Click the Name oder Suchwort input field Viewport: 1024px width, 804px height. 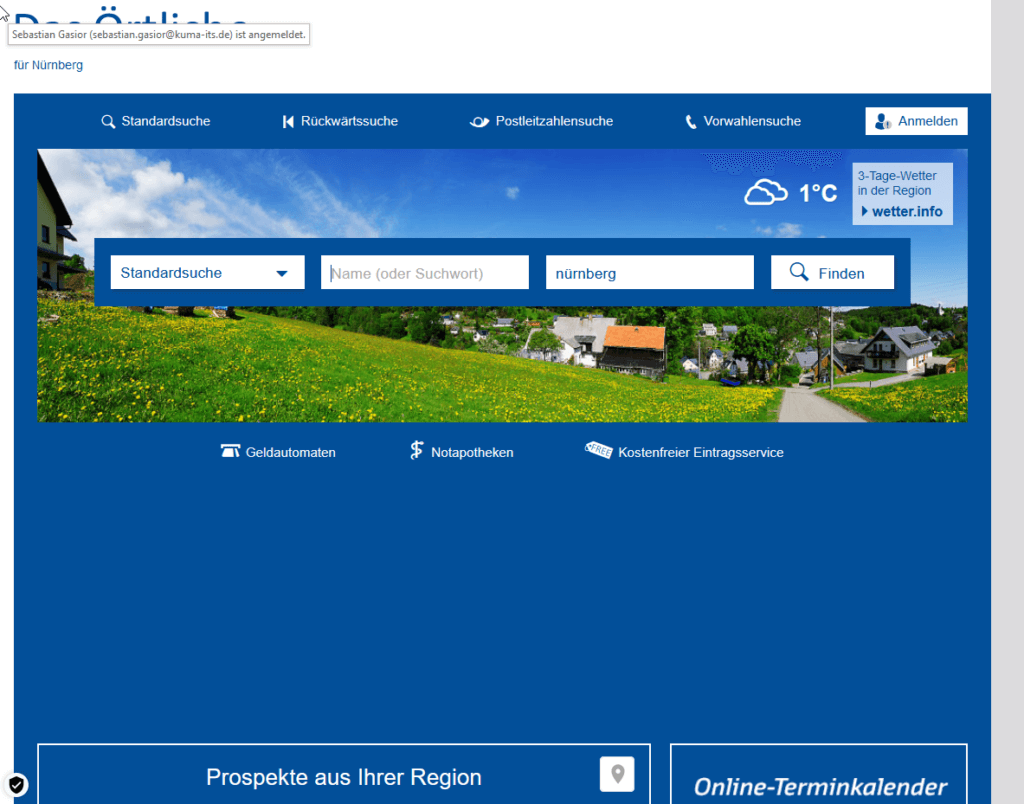(424, 273)
